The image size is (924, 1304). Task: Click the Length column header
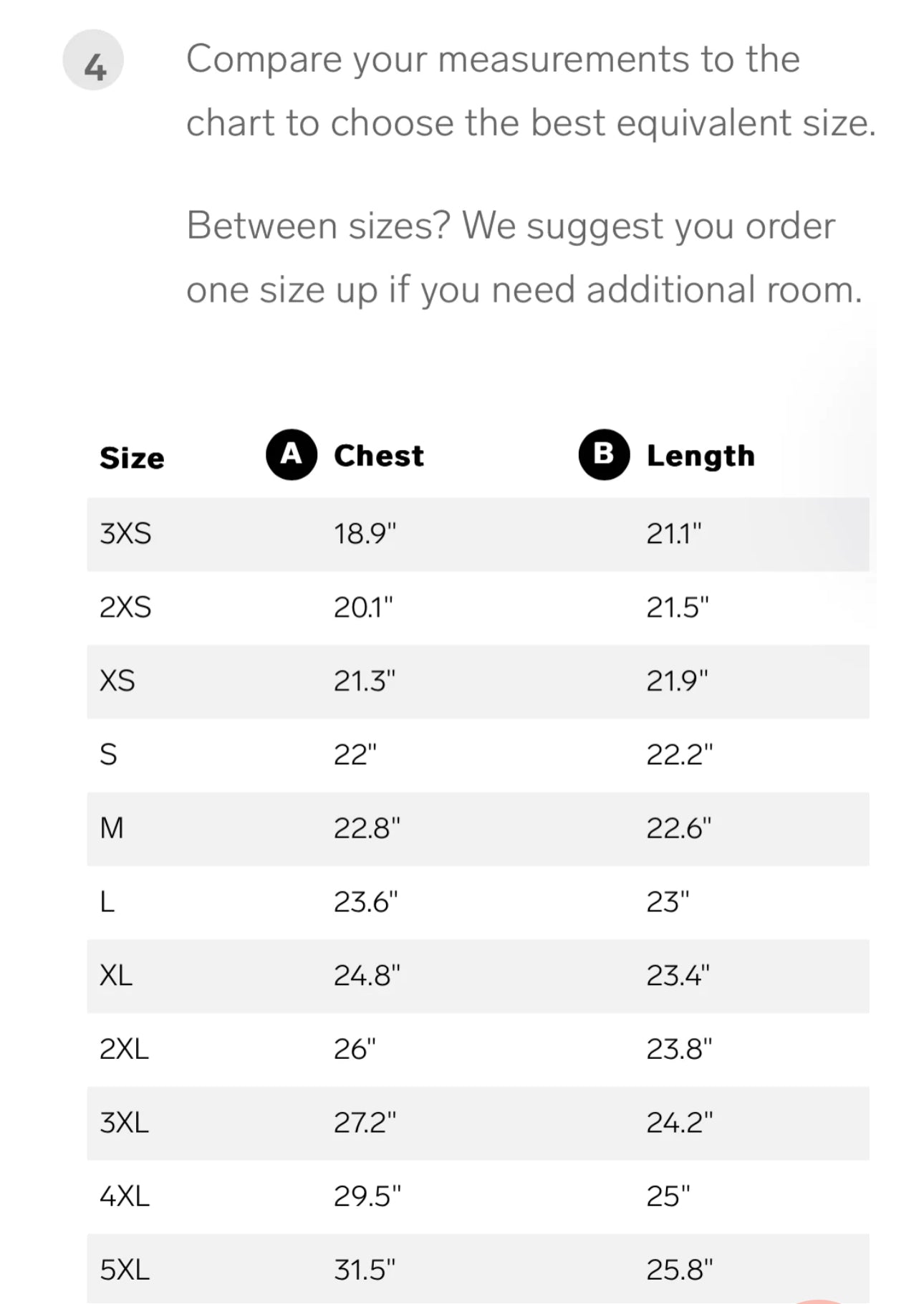(x=701, y=456)
